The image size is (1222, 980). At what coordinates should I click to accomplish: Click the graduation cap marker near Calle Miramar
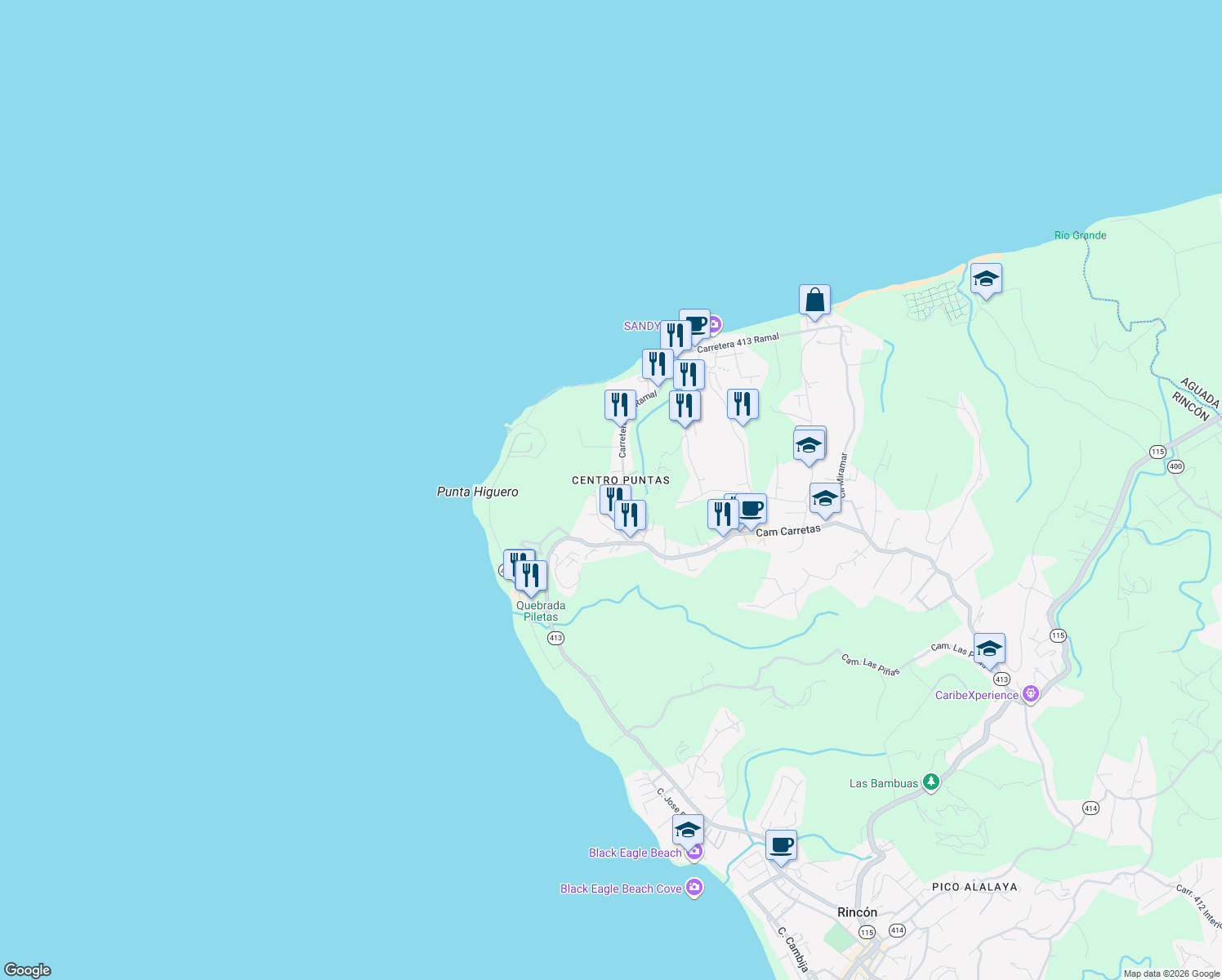[824, 498]
